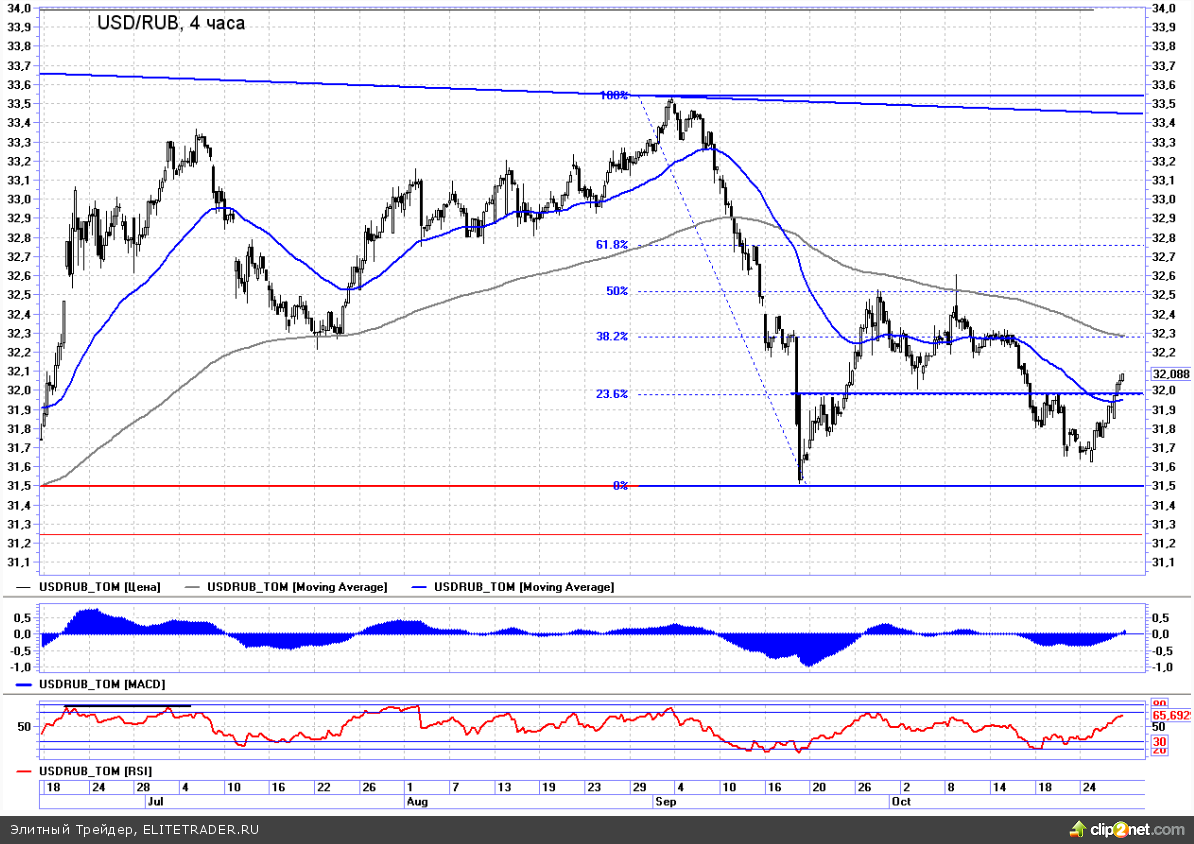Viewport: 1194px width, 844px height.
Task: Click the 100% Fibonacci label at top
Action: click(x=614, y=95)
